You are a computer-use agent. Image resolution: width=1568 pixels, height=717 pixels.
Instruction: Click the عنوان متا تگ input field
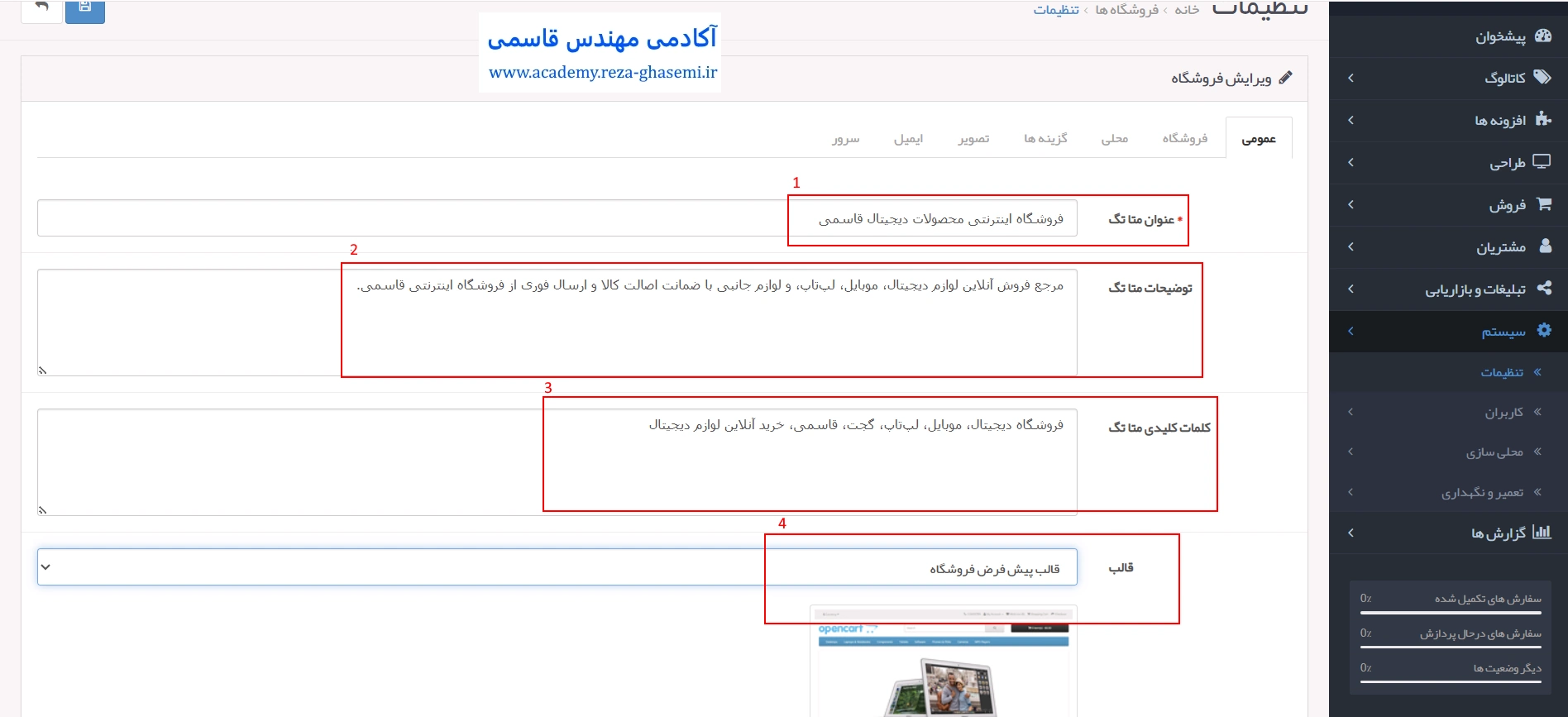[557, 218]
